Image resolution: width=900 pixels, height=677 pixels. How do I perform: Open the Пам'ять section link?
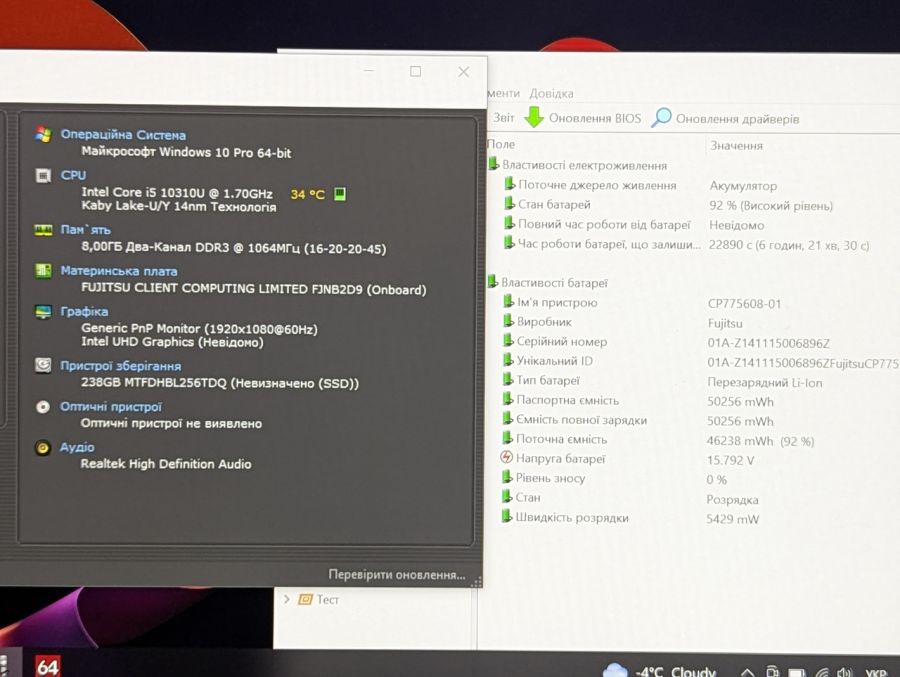coord(86,230)
